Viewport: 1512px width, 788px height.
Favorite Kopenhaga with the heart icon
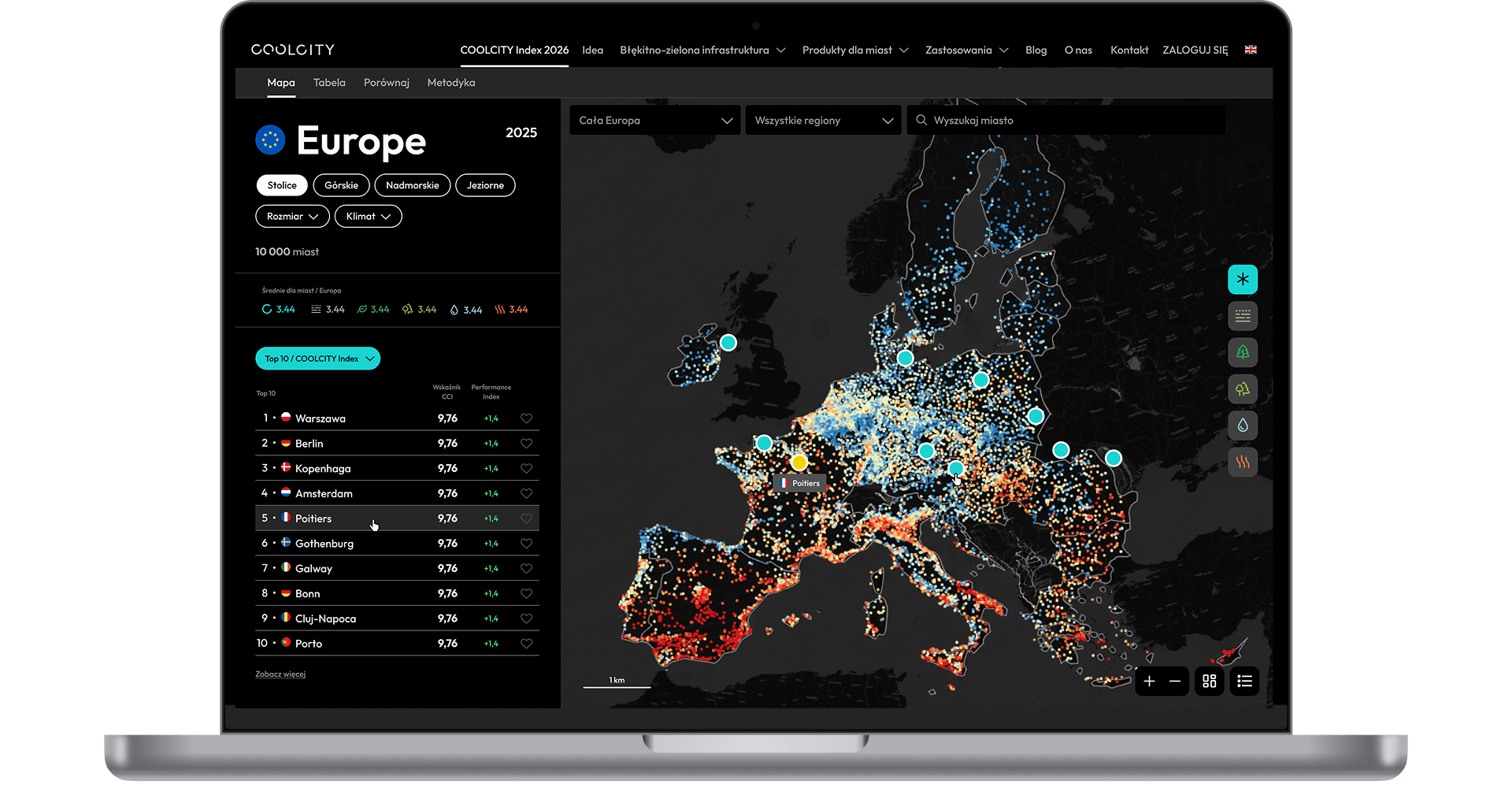point(527,468)
